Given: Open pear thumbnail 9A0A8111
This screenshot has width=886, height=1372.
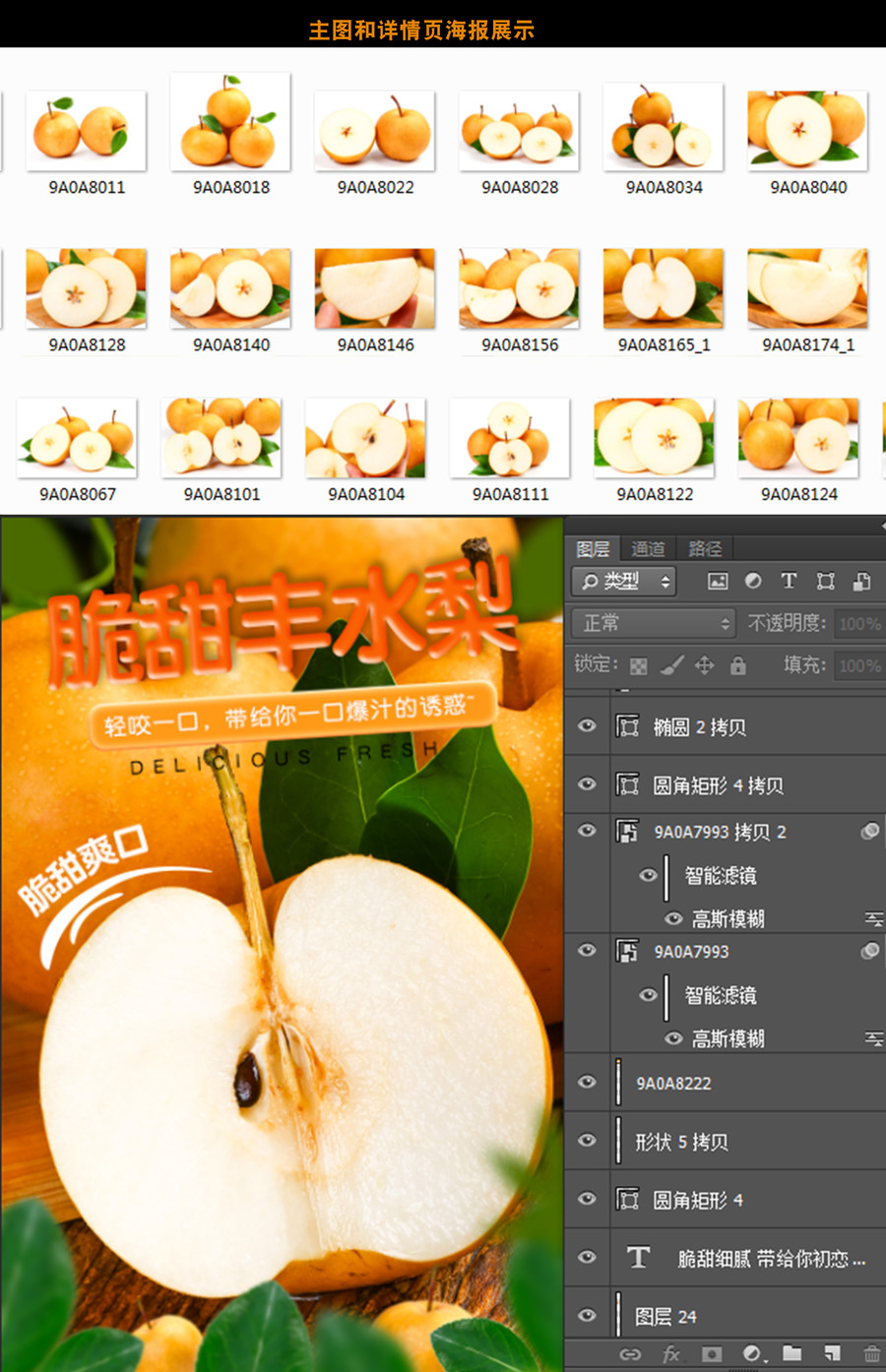Looking at the screenshot, I should pos(510,438).
